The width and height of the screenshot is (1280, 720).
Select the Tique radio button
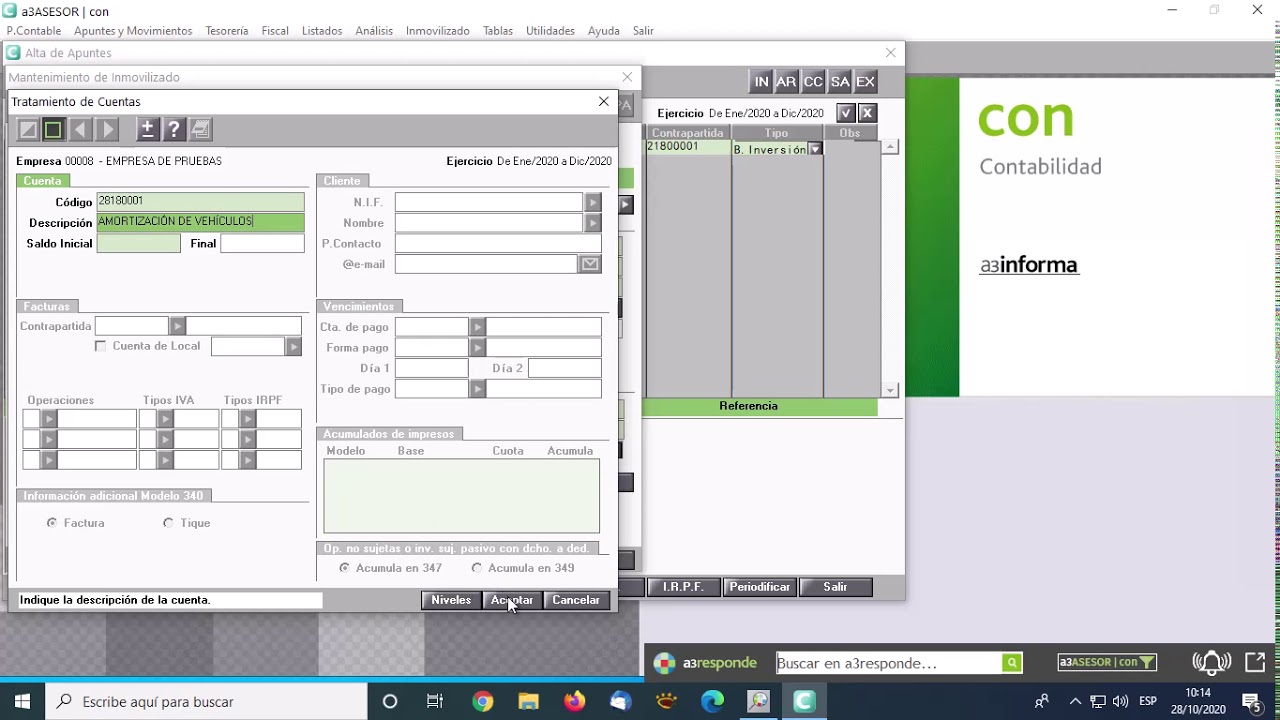(168, 523)
